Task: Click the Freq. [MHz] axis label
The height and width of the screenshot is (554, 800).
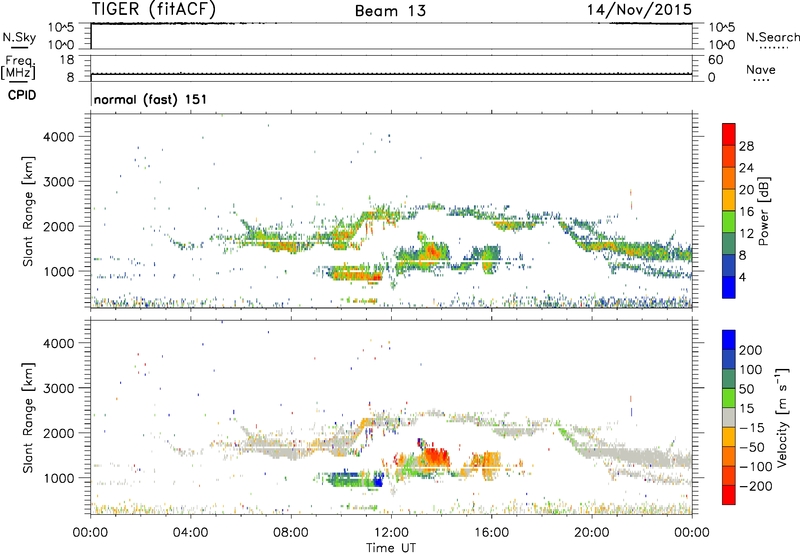Action: coord(18,67)
